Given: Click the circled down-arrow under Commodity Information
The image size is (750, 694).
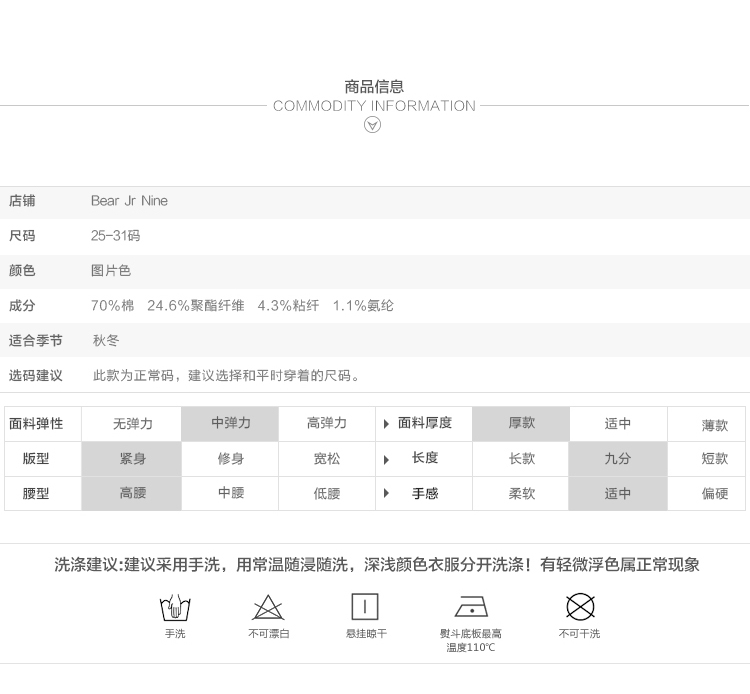Looking at the screenshot, I should point(373,125).
